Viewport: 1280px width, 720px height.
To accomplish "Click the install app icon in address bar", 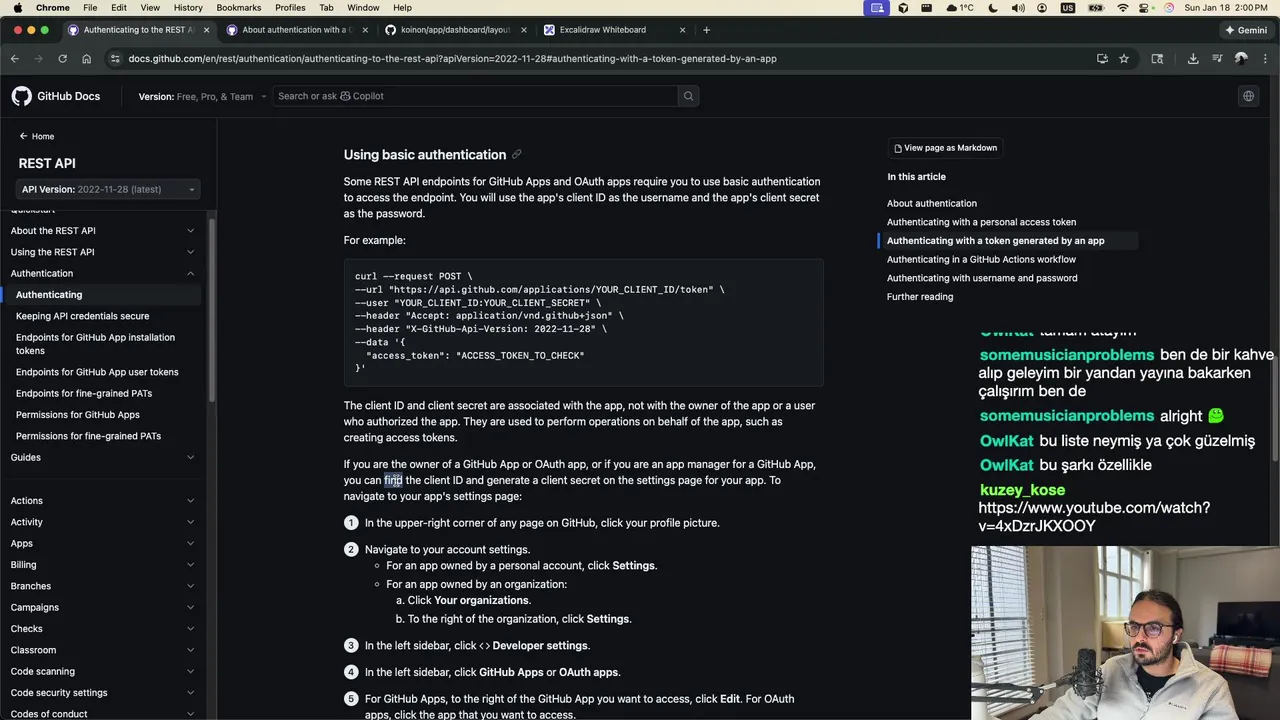I will pos(1102,58).
